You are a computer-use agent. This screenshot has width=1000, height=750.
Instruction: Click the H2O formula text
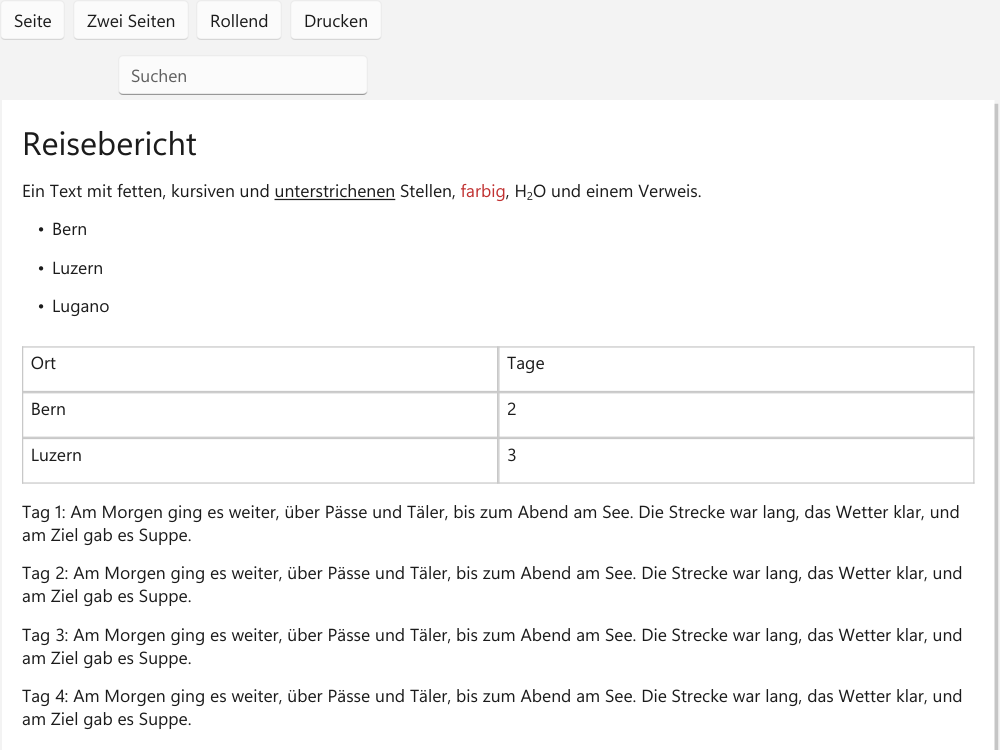pos(530,191)
